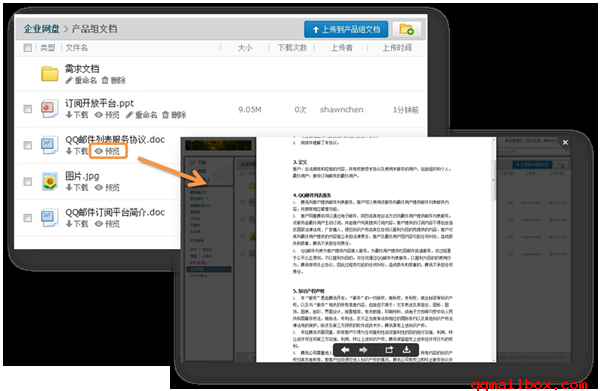
Task: Check the box for 订阅开放平台.ppt
Action: 28,109
